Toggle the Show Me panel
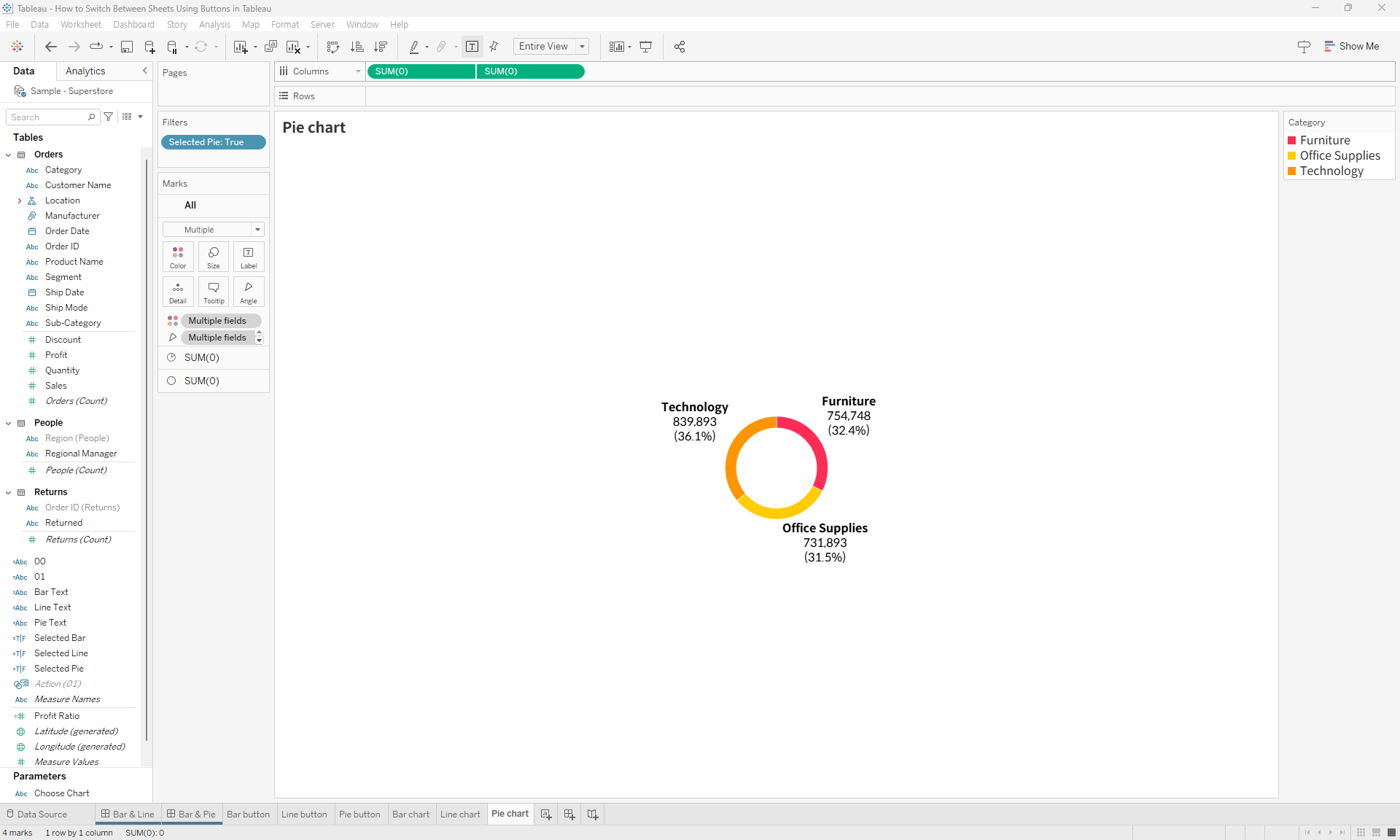The width and height of the screenshot is (1400, 840). pos(1353,46)
